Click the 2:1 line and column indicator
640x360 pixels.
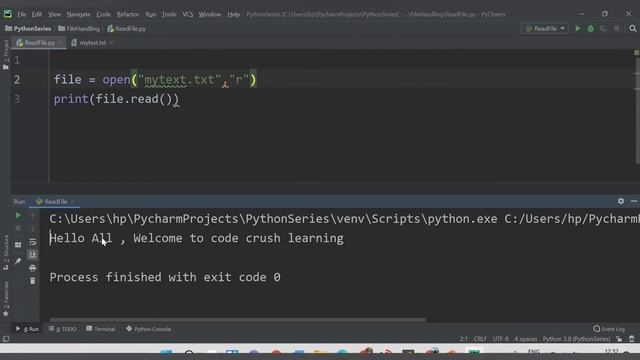[x=464, y=339]
